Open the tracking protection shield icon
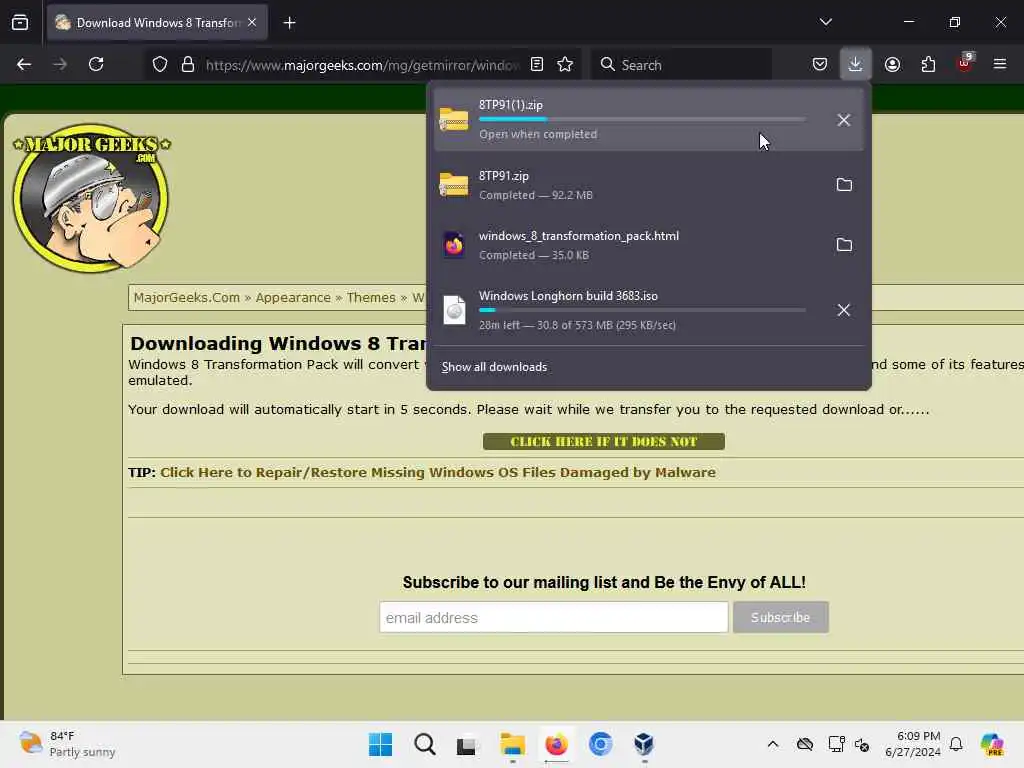This screenshot has height=768, width=1024. tap(160, 64)
